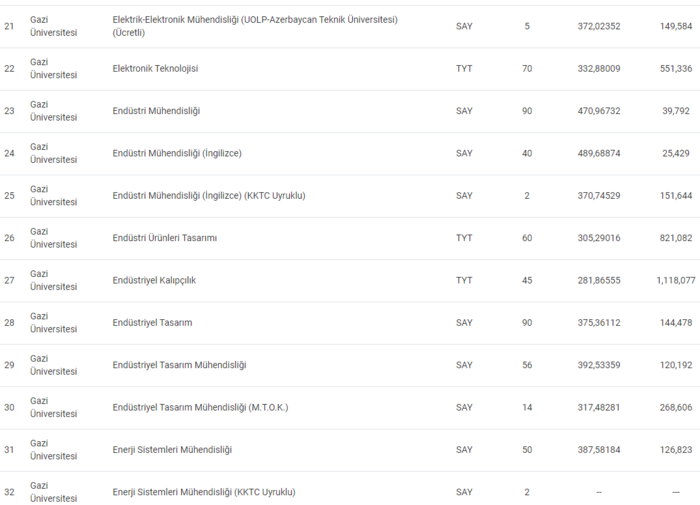Click the score 470,96732
The width and height of the screenshot is (700, 505).
[x=599, y=111]
